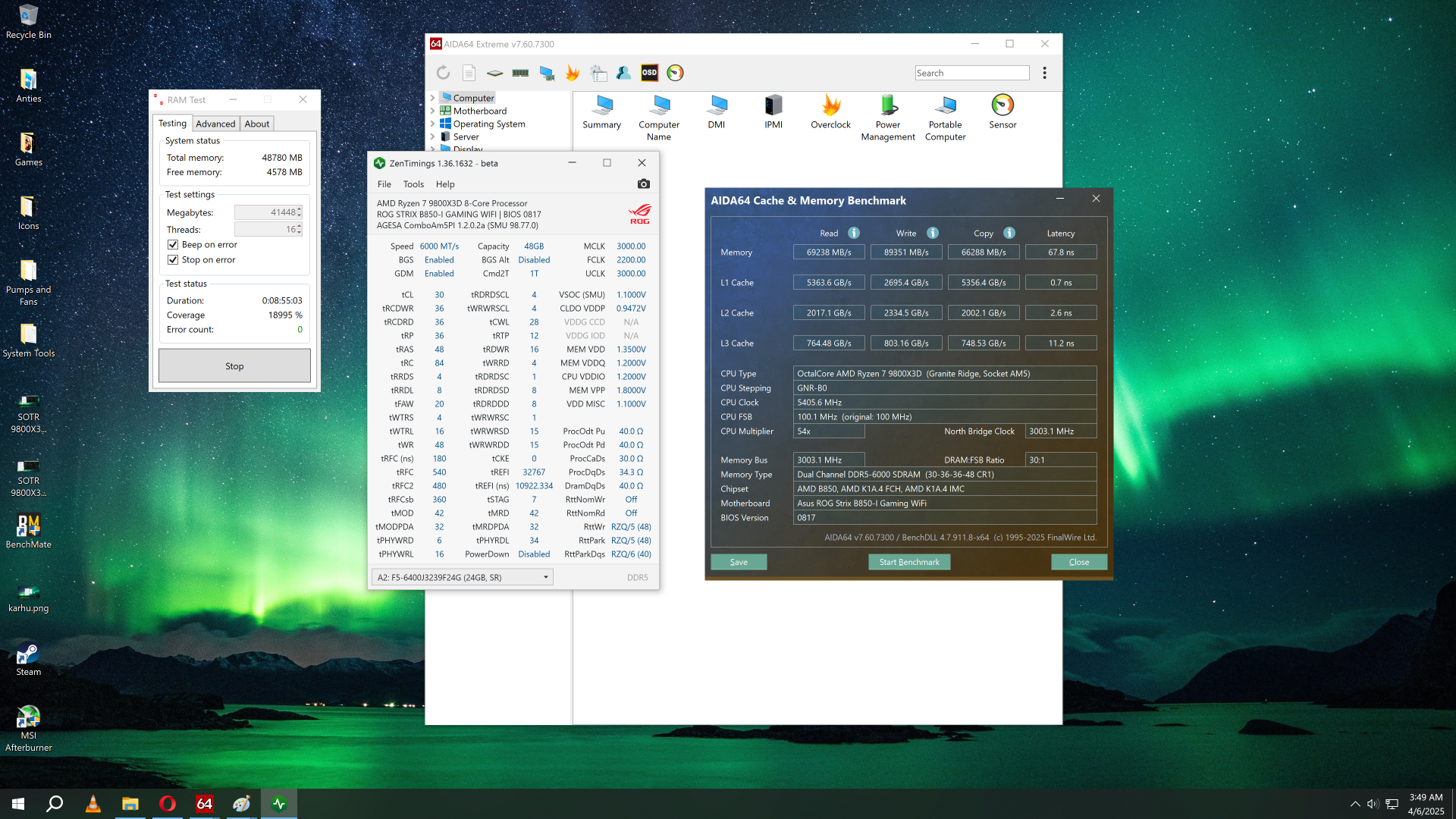Toggle the Beep on error checkbox
Screen dimensions: 1456x819
(173, 245)
